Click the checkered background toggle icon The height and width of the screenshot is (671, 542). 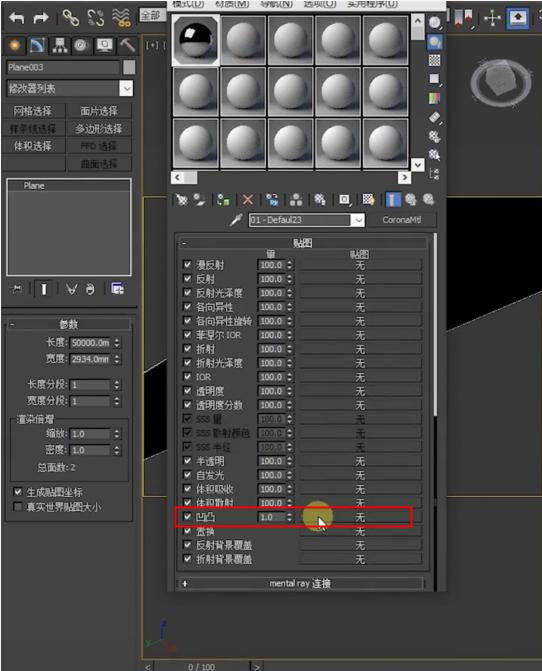pos(434,60)
